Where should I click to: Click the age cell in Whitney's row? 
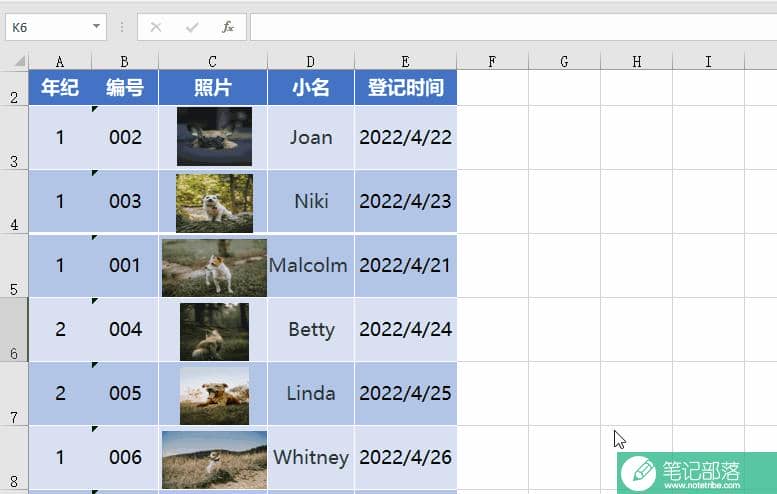(60, 457)
